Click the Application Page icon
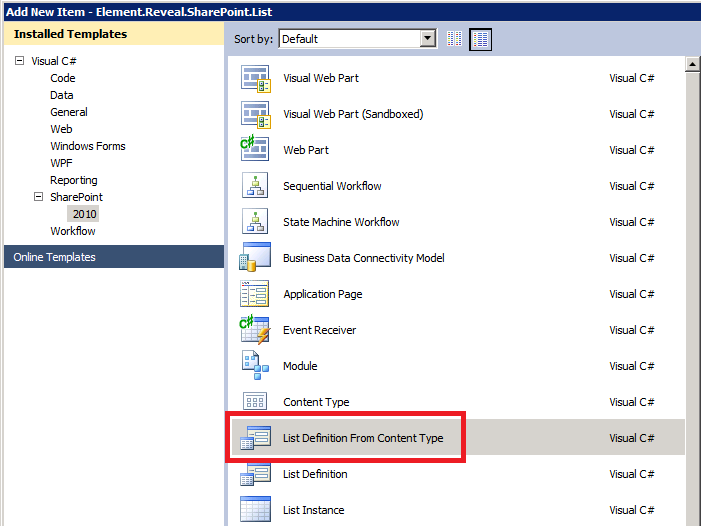 point(254,294)
